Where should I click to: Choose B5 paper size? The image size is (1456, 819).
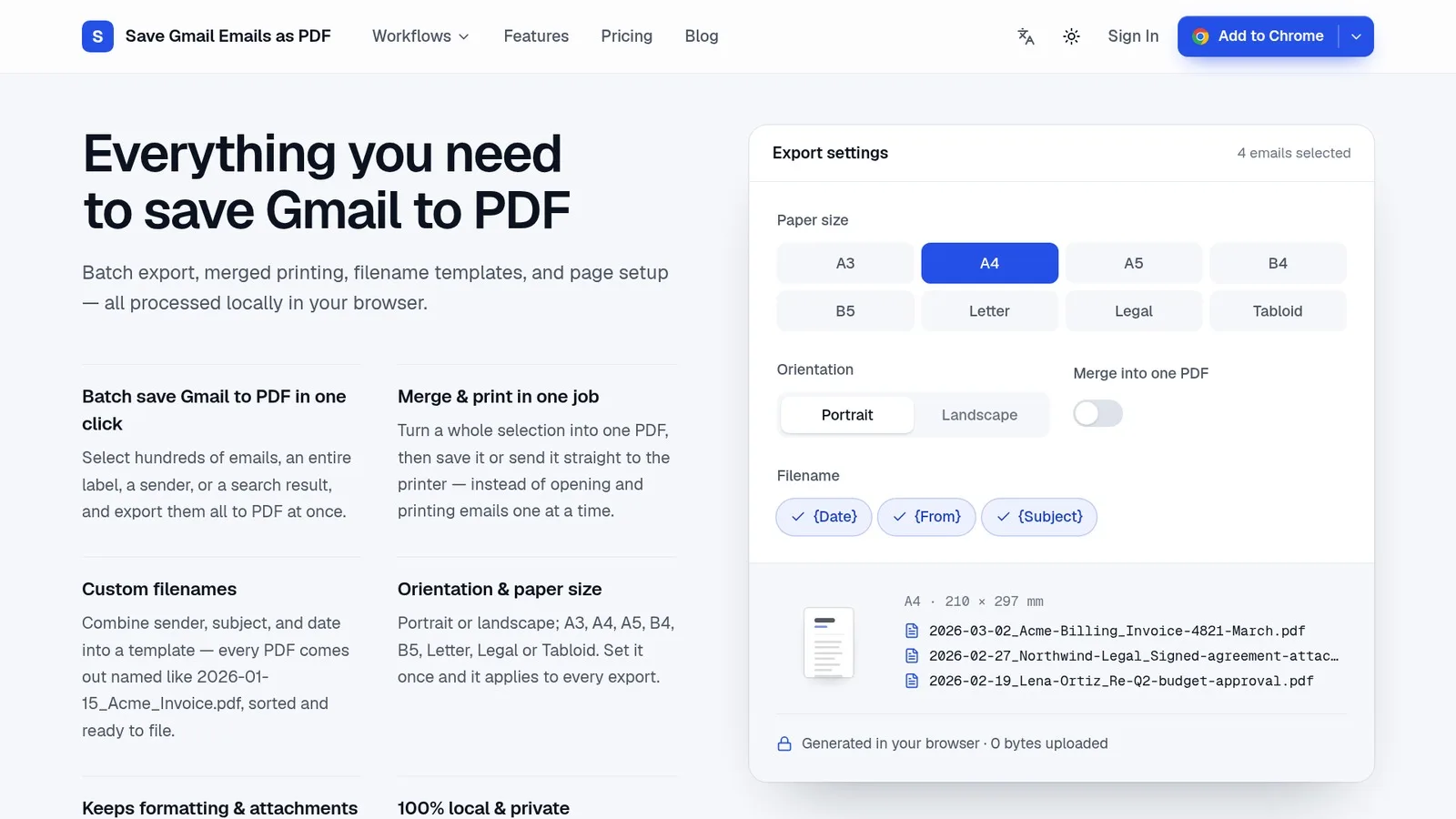click(845, 311)
